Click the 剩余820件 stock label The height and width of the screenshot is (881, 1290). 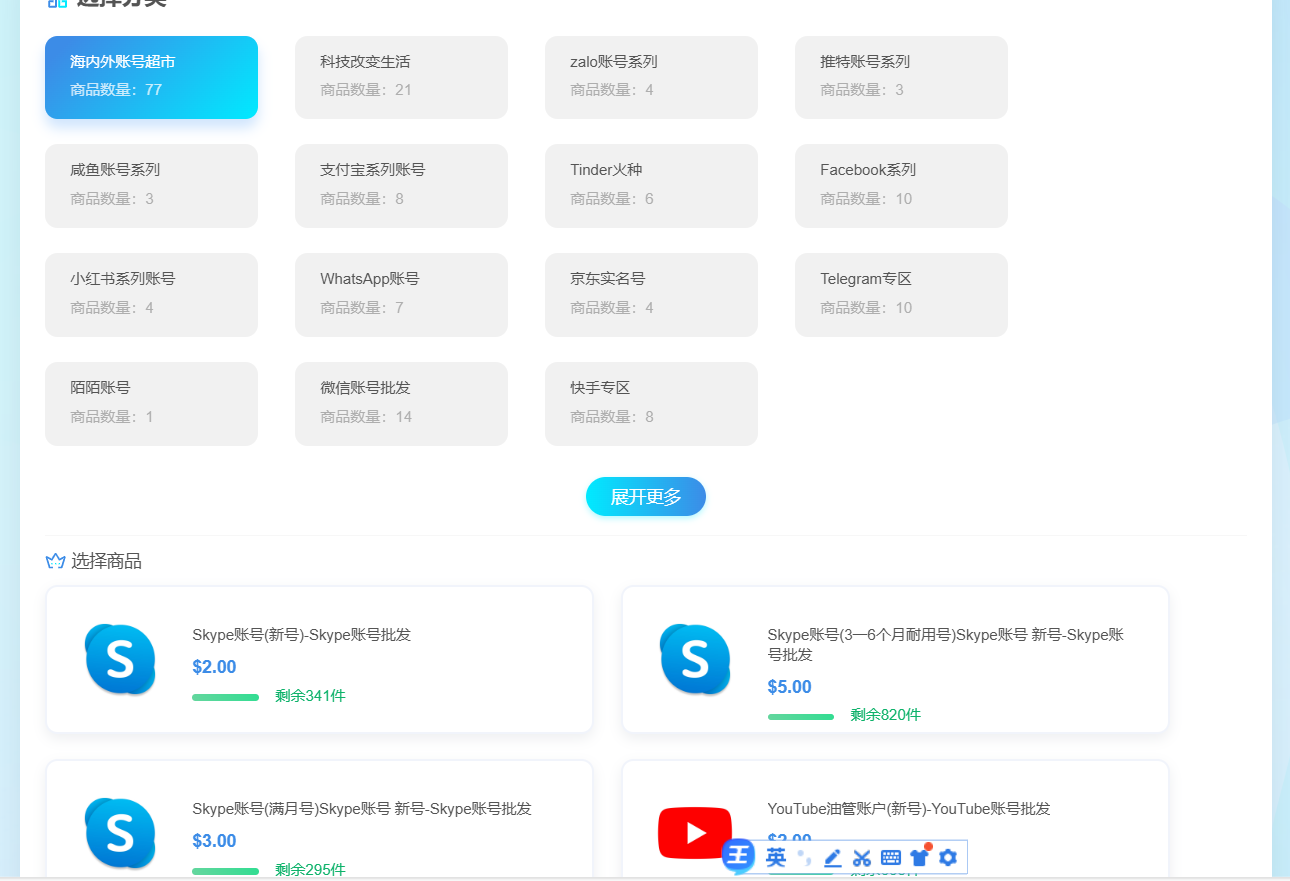point(886,715)
